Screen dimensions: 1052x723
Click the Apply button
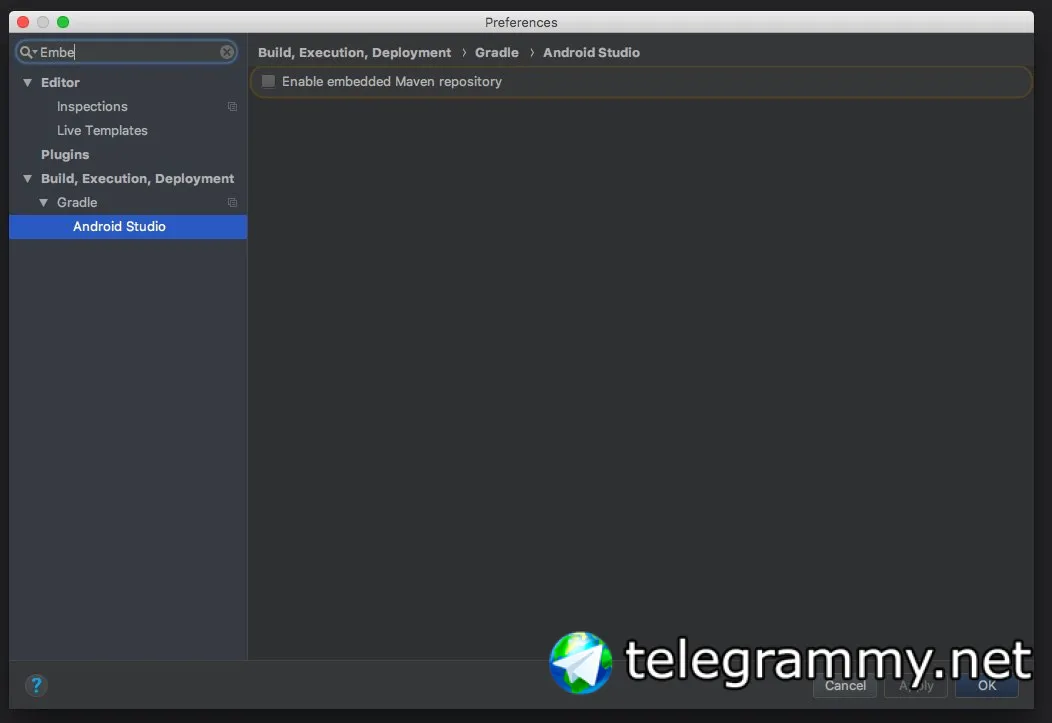[x=916, y=685]
